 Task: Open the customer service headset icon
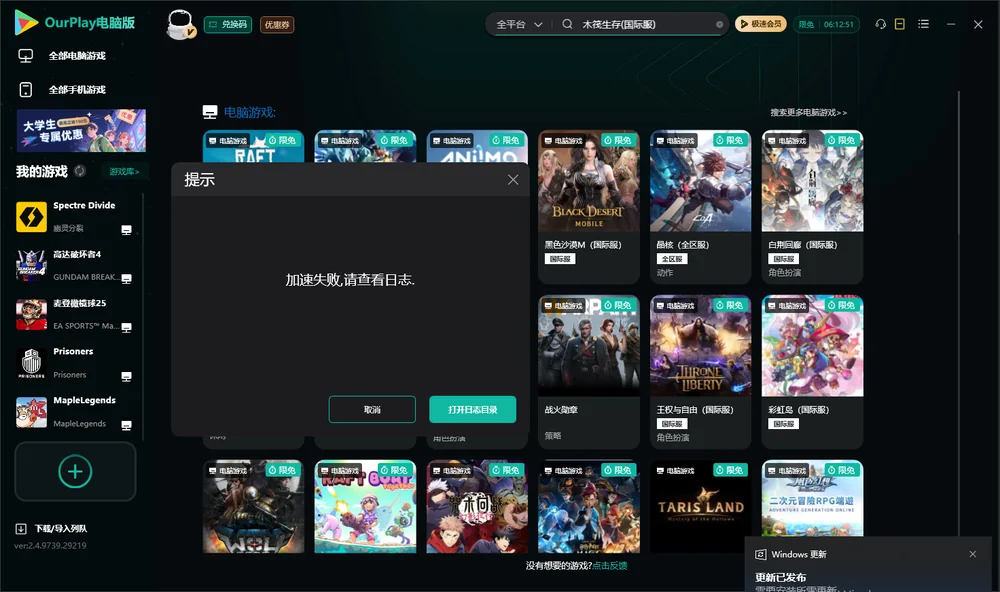(881, 24)
